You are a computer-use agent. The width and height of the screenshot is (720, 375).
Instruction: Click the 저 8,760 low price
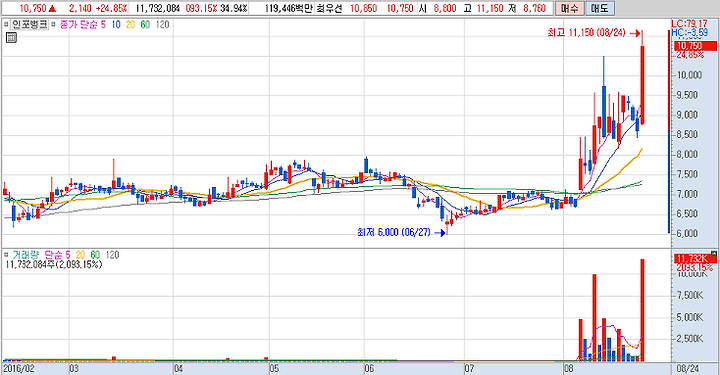click(527, 8)
